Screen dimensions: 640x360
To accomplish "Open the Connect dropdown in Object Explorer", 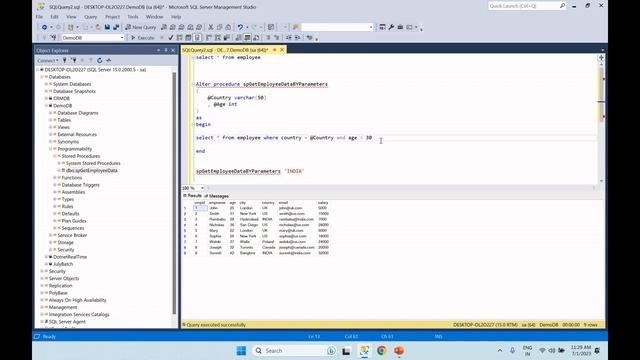I will pyautogui.click(x=48, y=60).
